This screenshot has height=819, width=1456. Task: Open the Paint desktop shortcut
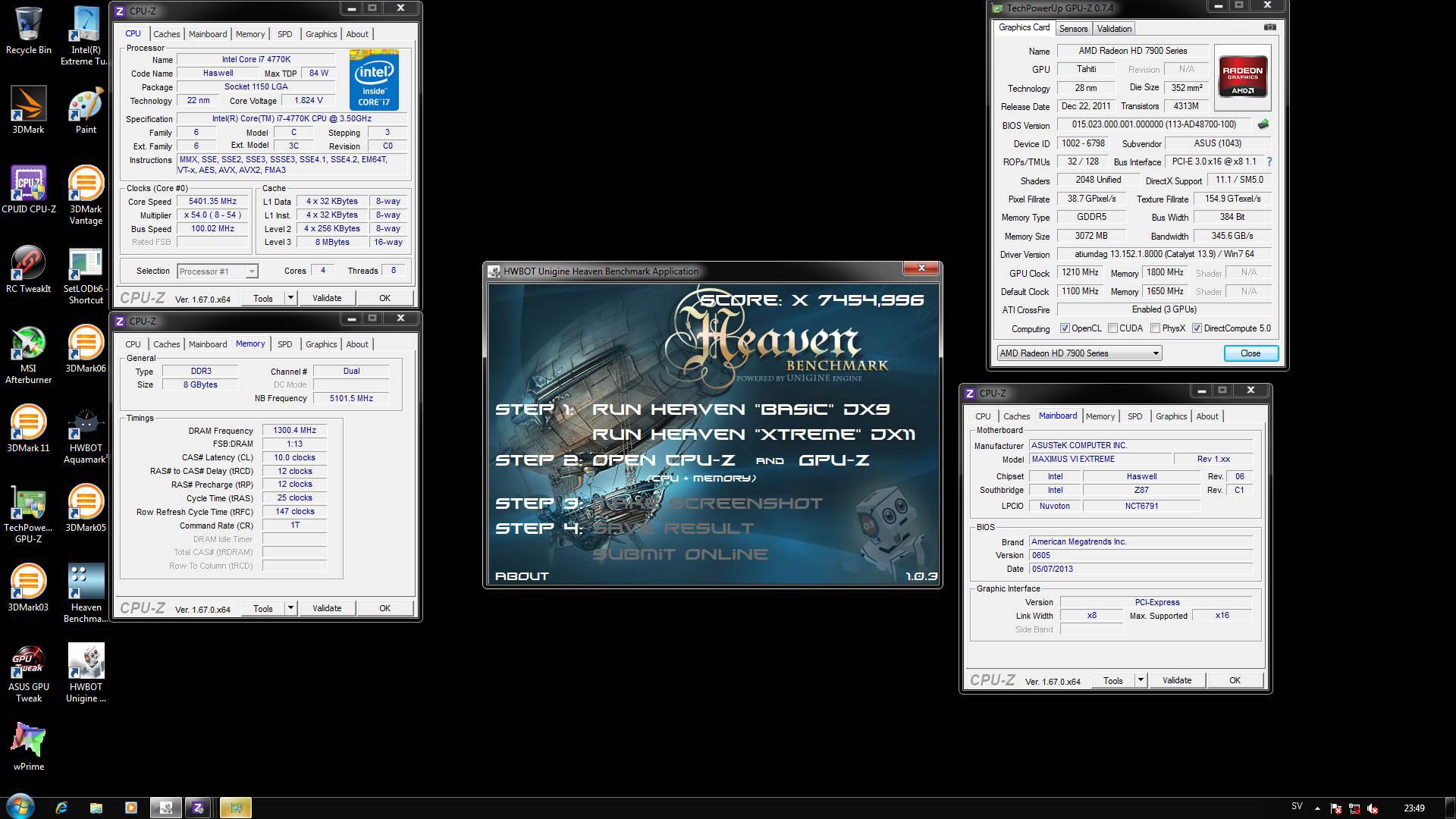coord(86,110)
